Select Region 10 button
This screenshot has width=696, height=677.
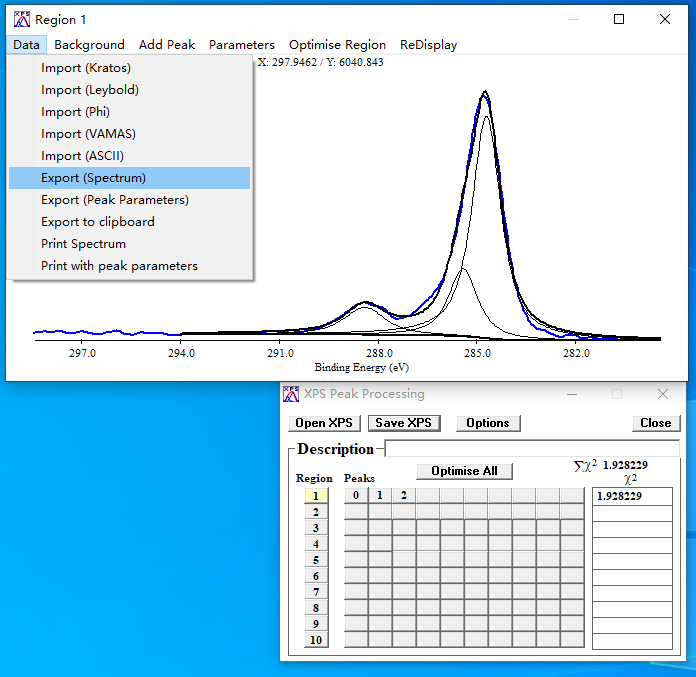(316, 640)
